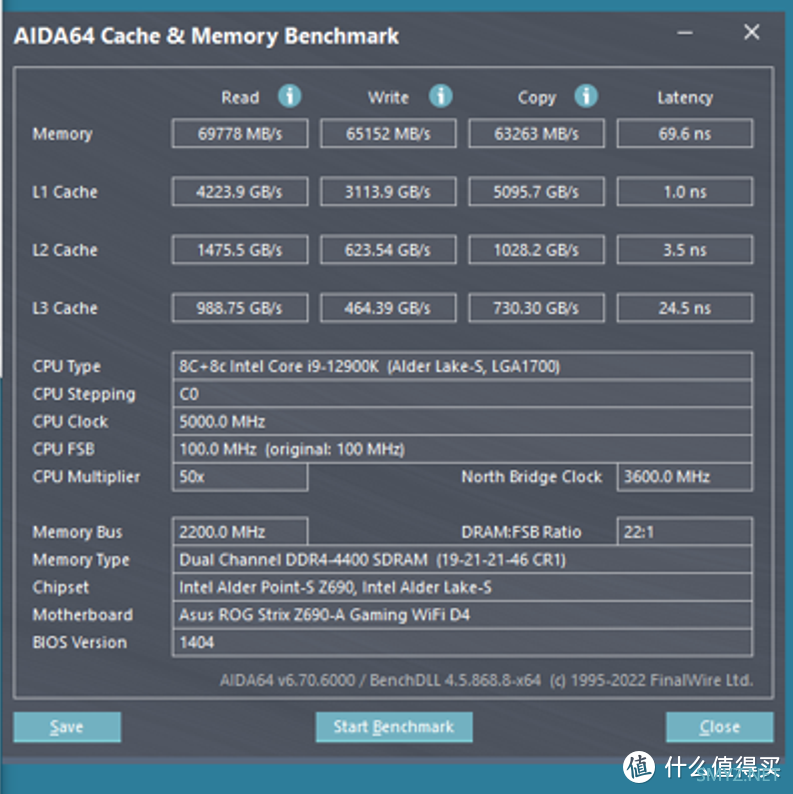The height and width of the screenshot is (794, 793).
Task: Select the Memory write value 65152 MB/s
Action: 388,134
